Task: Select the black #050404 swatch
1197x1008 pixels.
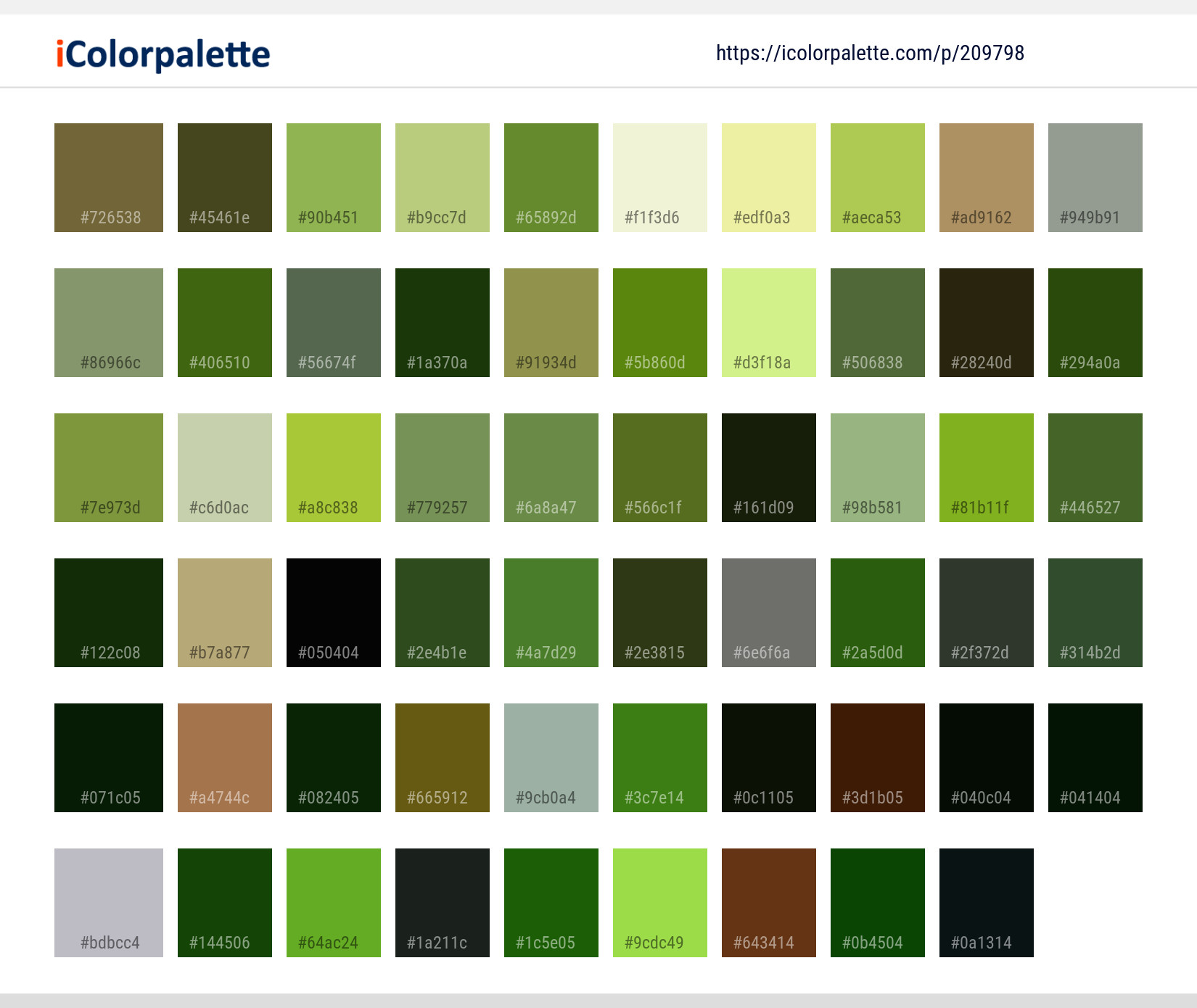Action: tap(334, 613)
